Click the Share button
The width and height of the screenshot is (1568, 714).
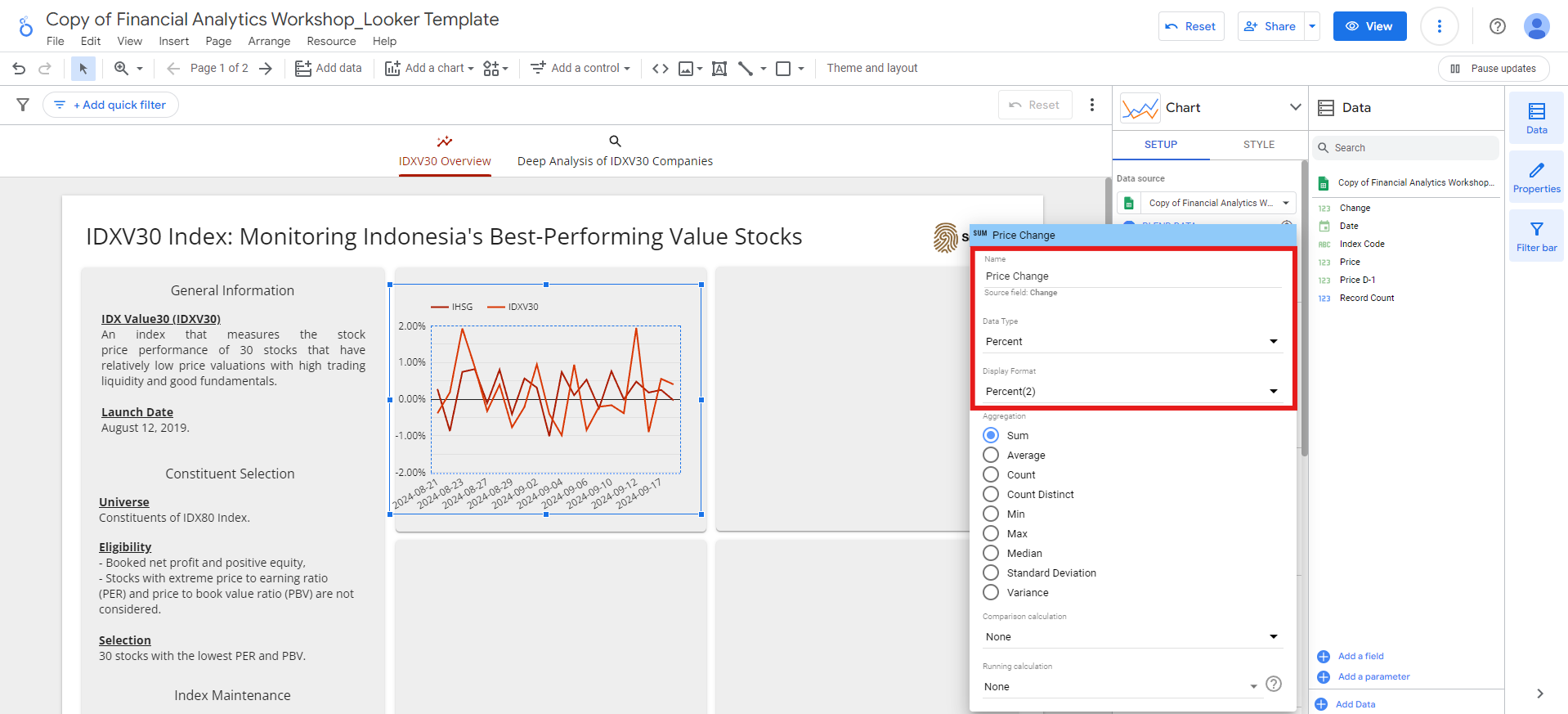(1270, 26)
